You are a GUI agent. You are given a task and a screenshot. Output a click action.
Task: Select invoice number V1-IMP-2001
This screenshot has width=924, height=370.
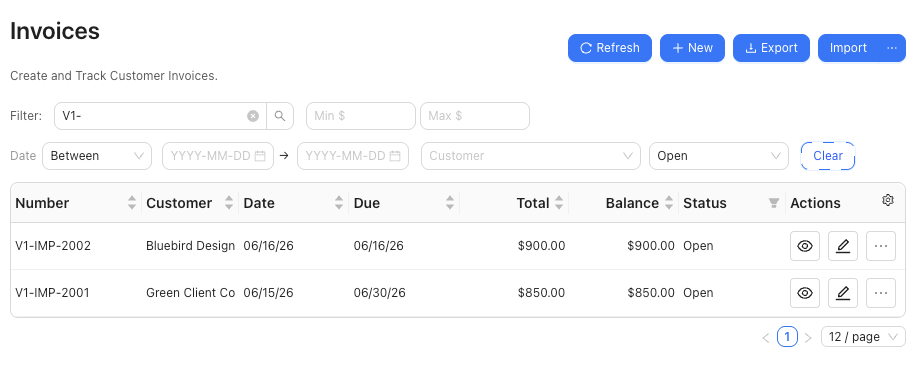(52, 293)
